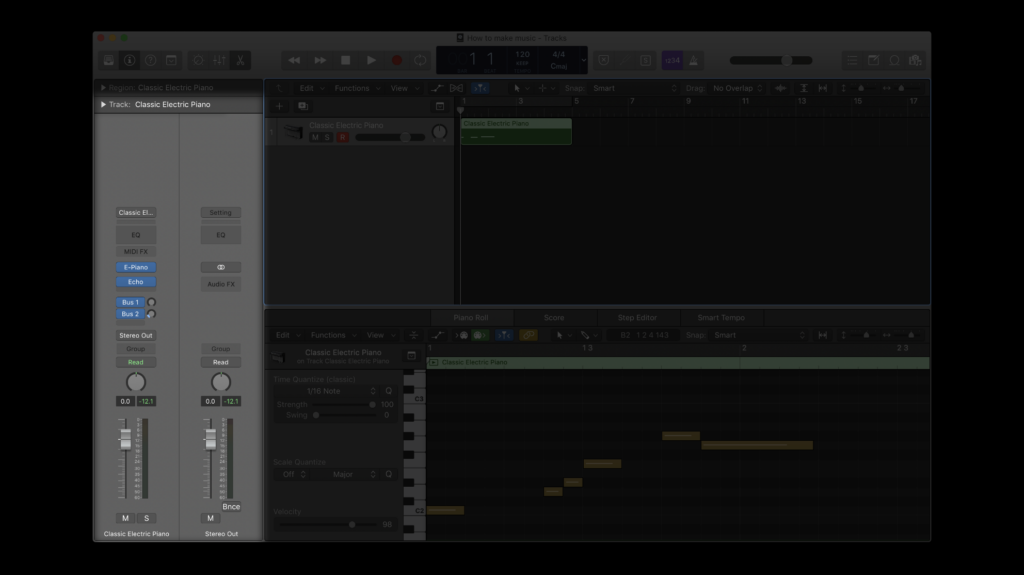Screen dimensions: 1024x575
Task: Select the green Classic Electric Piano region
Action: click(516, 131)
